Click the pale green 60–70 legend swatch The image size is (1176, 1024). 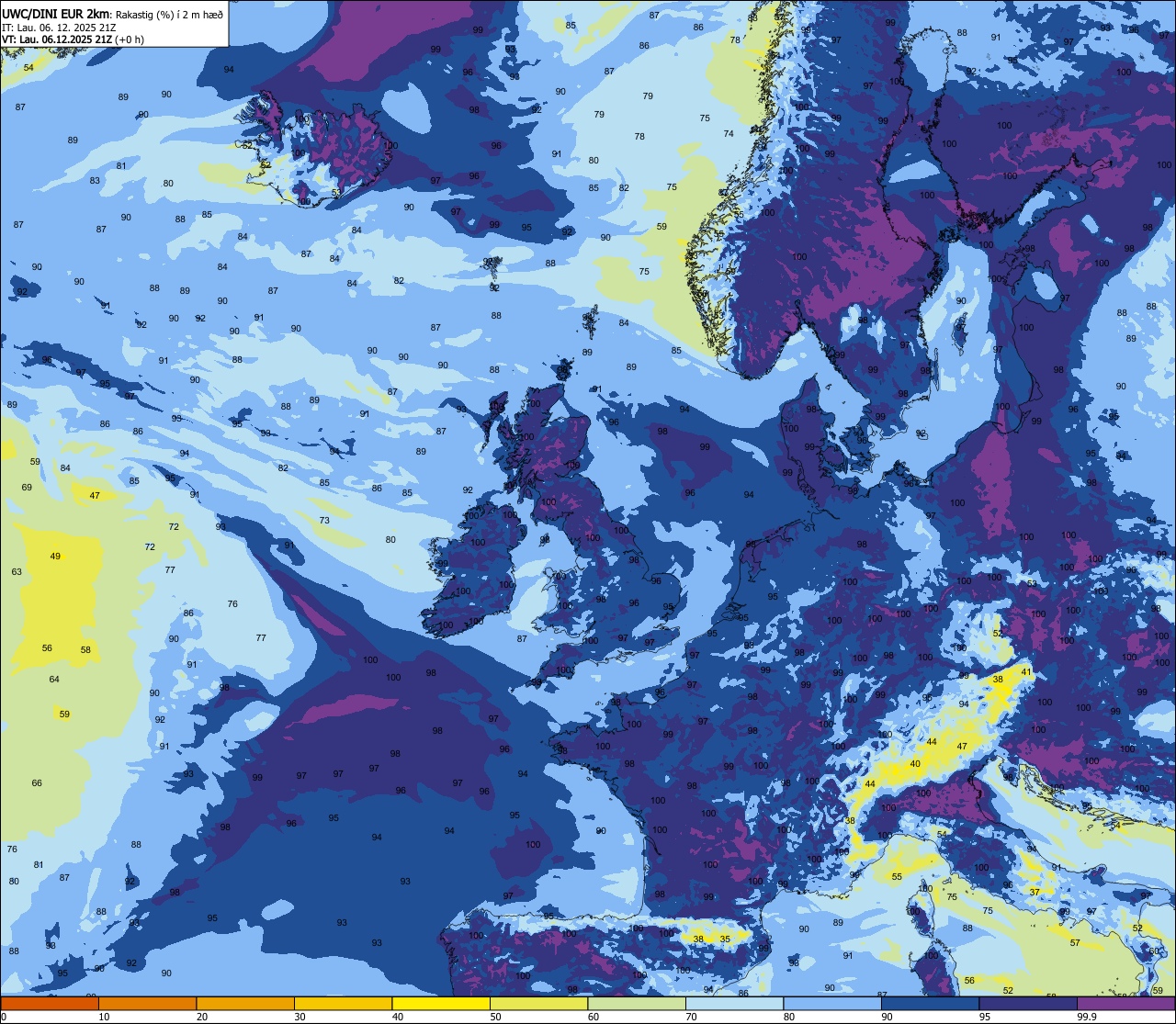(x=637, y=1003)
